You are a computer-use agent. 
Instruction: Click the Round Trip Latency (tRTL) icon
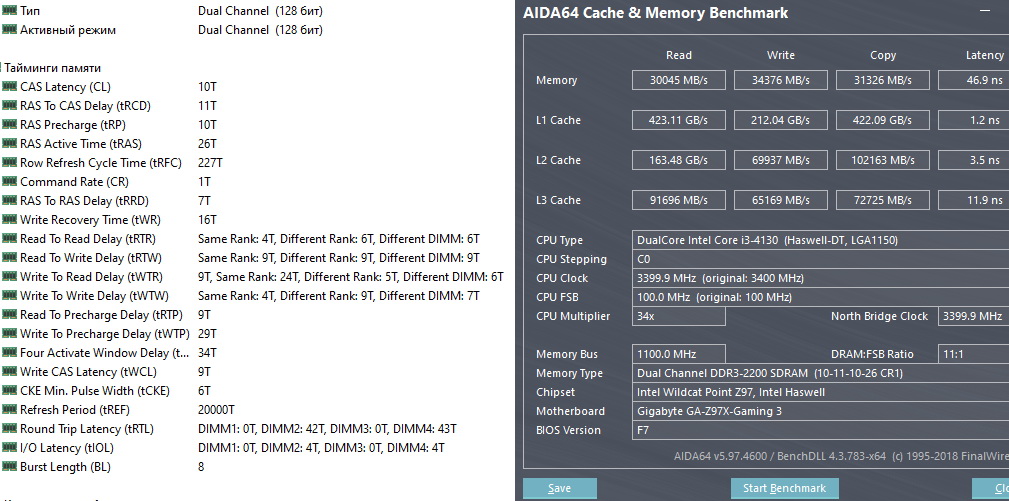click(10, 429)
